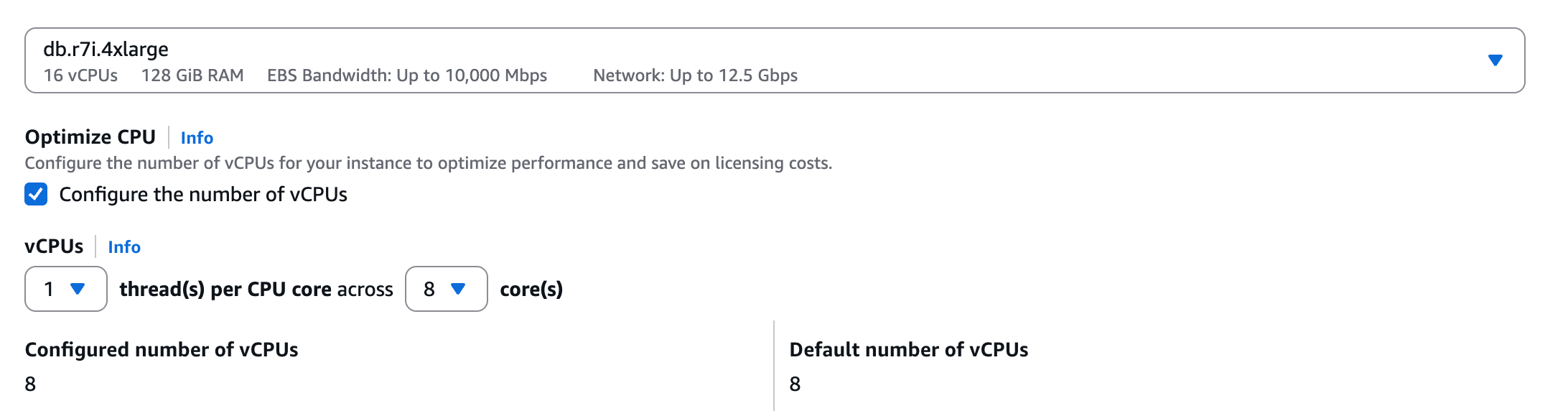Screen dimensions: 1568x411
Task: Click the "16 vCPUs" text in instance selector
Action: pos(80,75)
